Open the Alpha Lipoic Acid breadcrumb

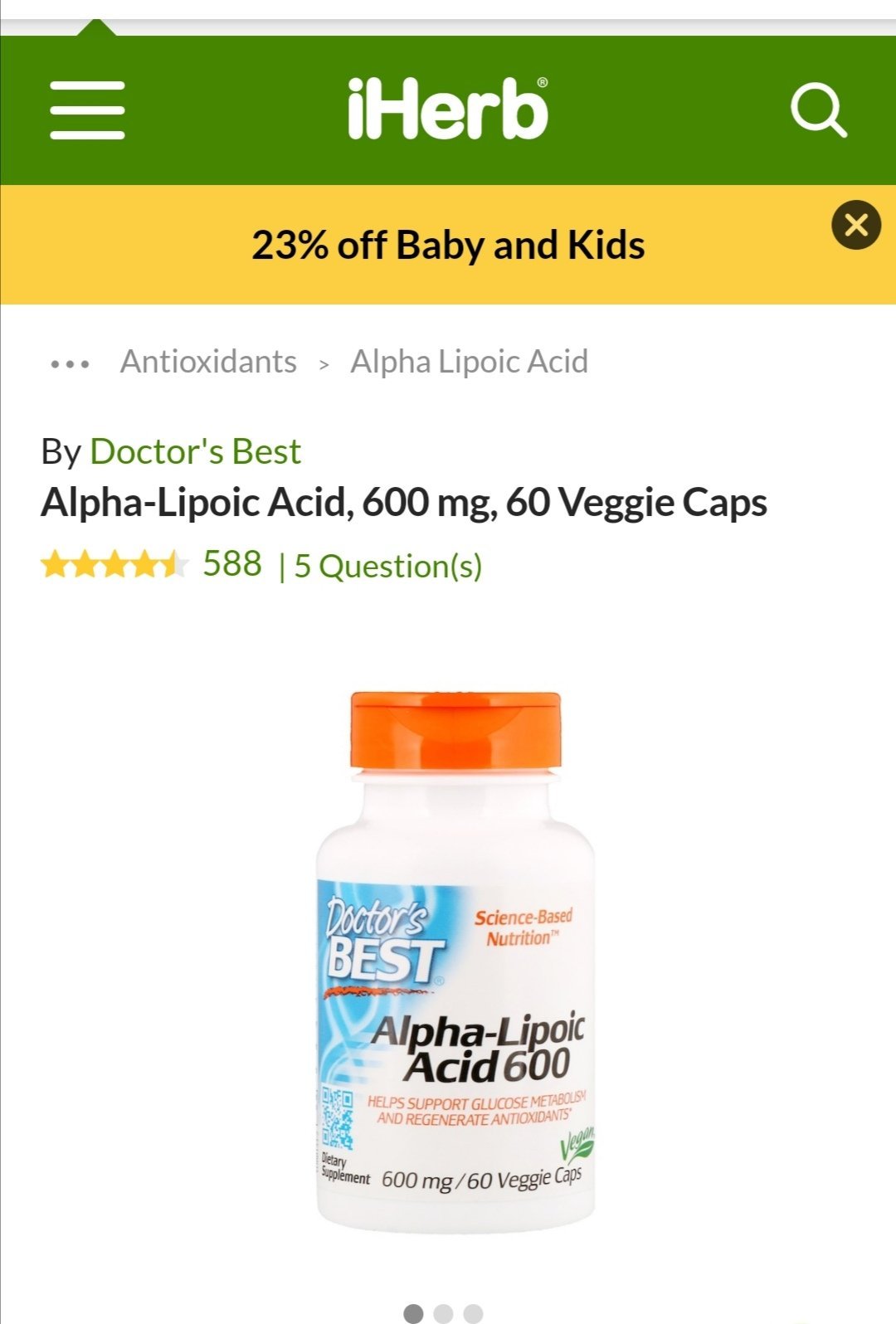tap(469, 362)
